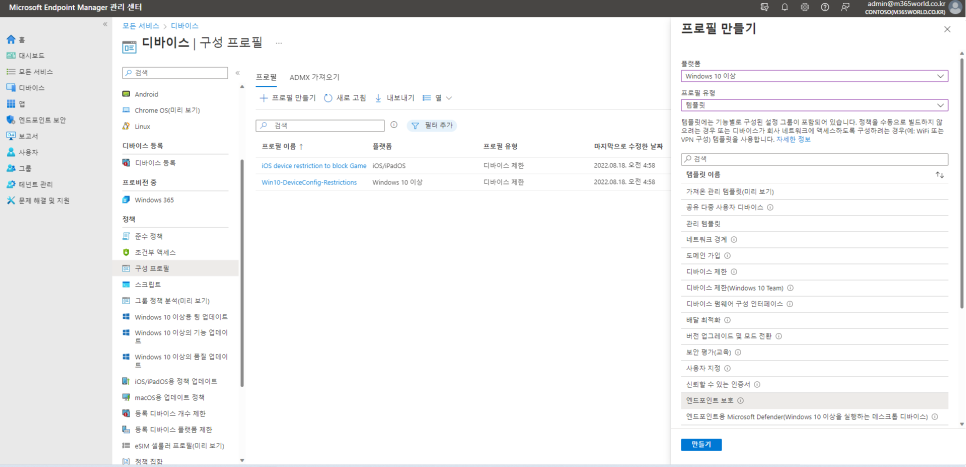
Task: Click info icon beside 네트워크 경계
Action: 734,239
